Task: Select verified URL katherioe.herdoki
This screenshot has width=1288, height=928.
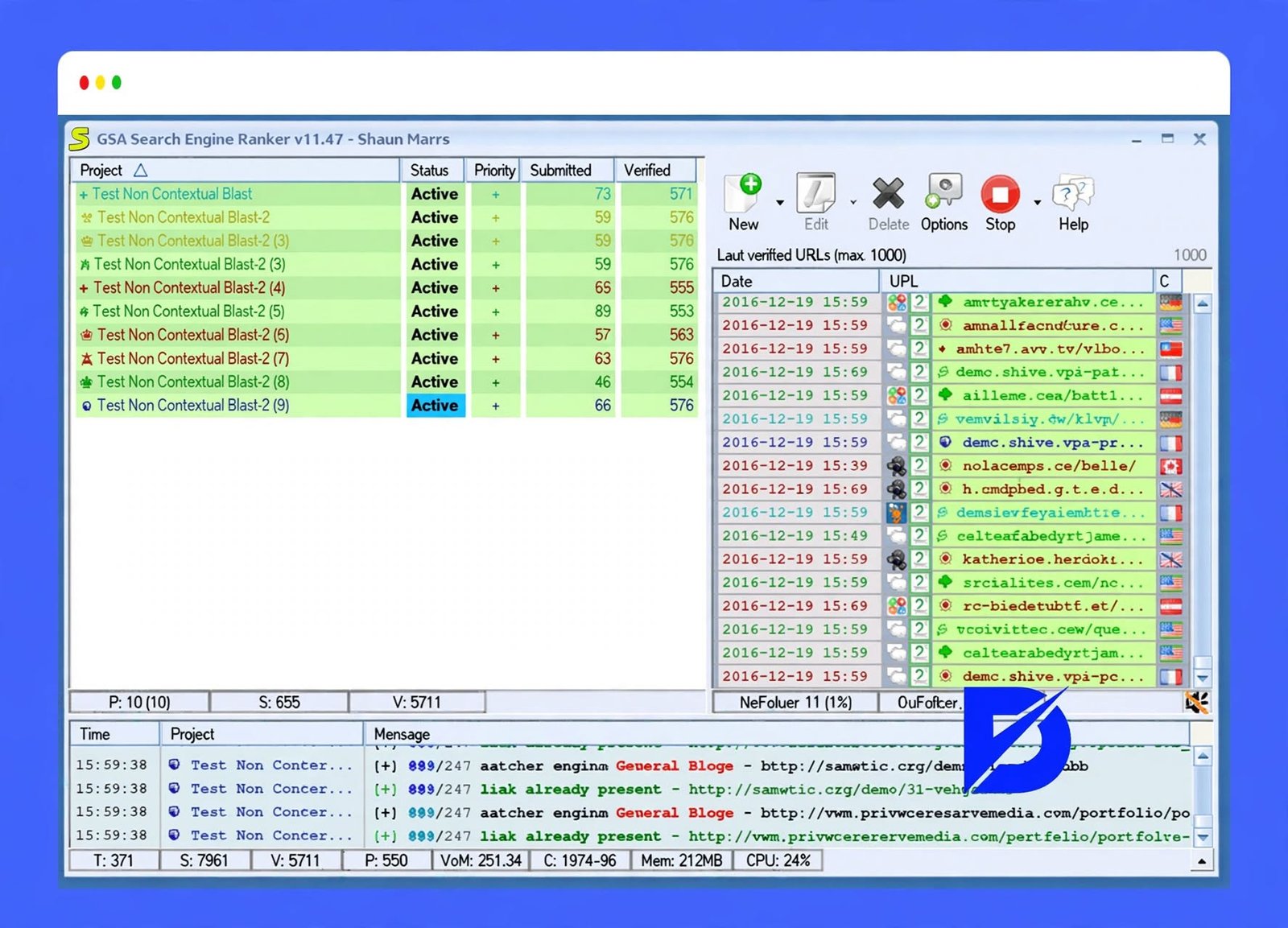Action: coord(1053,559)
